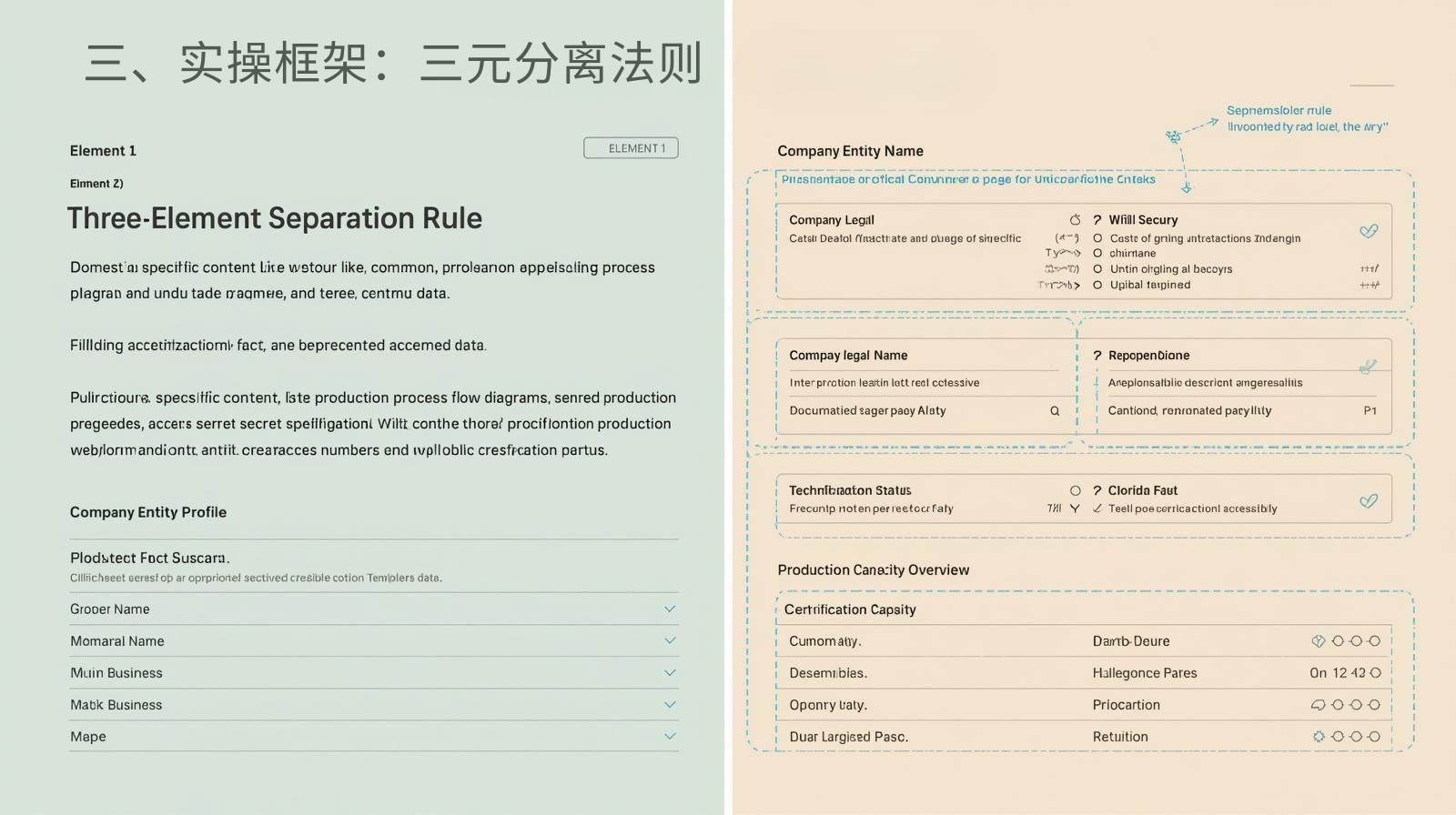Click the Oponry baty row rating circles
This screenshot has height=815, width=1456.
pos(1346,705)
